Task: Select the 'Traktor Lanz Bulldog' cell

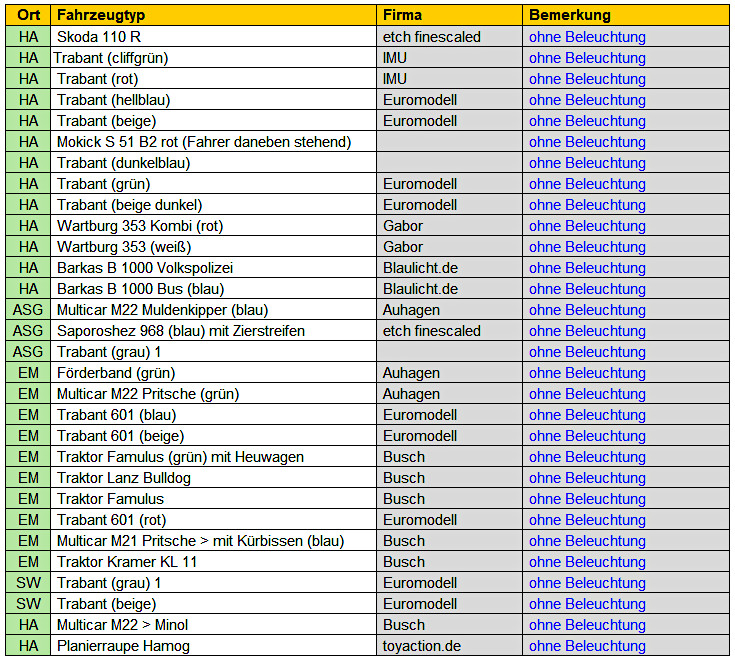Action: point(213,478)
